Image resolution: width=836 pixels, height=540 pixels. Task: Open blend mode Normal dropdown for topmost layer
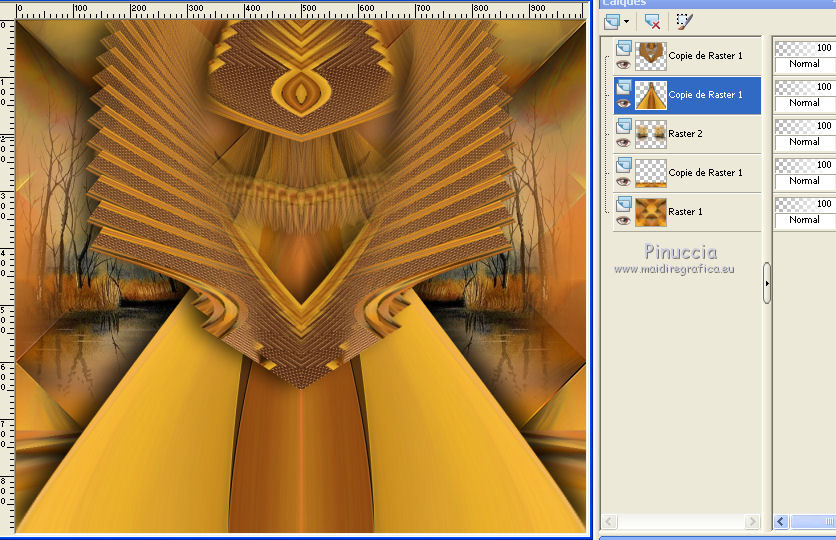coord(805,64)
